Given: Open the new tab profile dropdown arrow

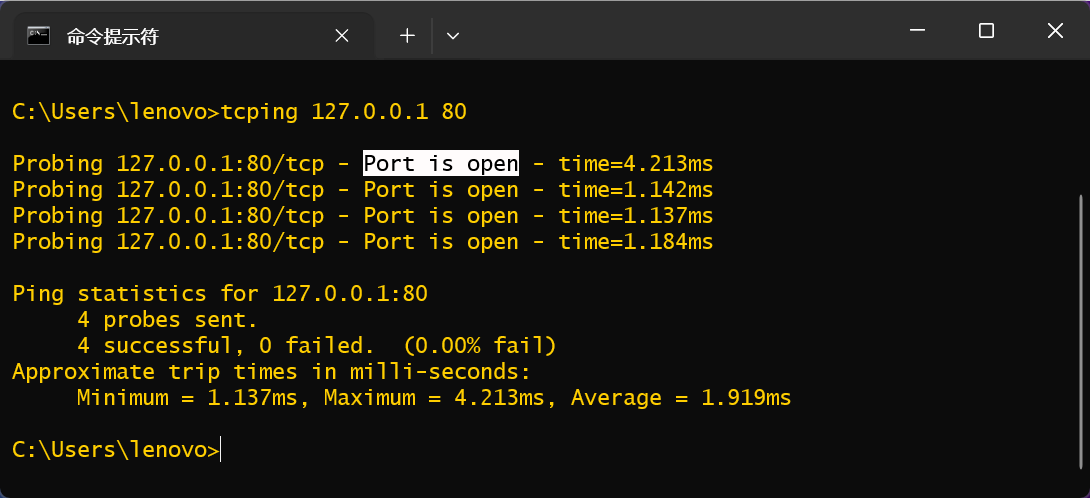Looking at the screenshot, I should pyautogui.click(x=453, y=36).
